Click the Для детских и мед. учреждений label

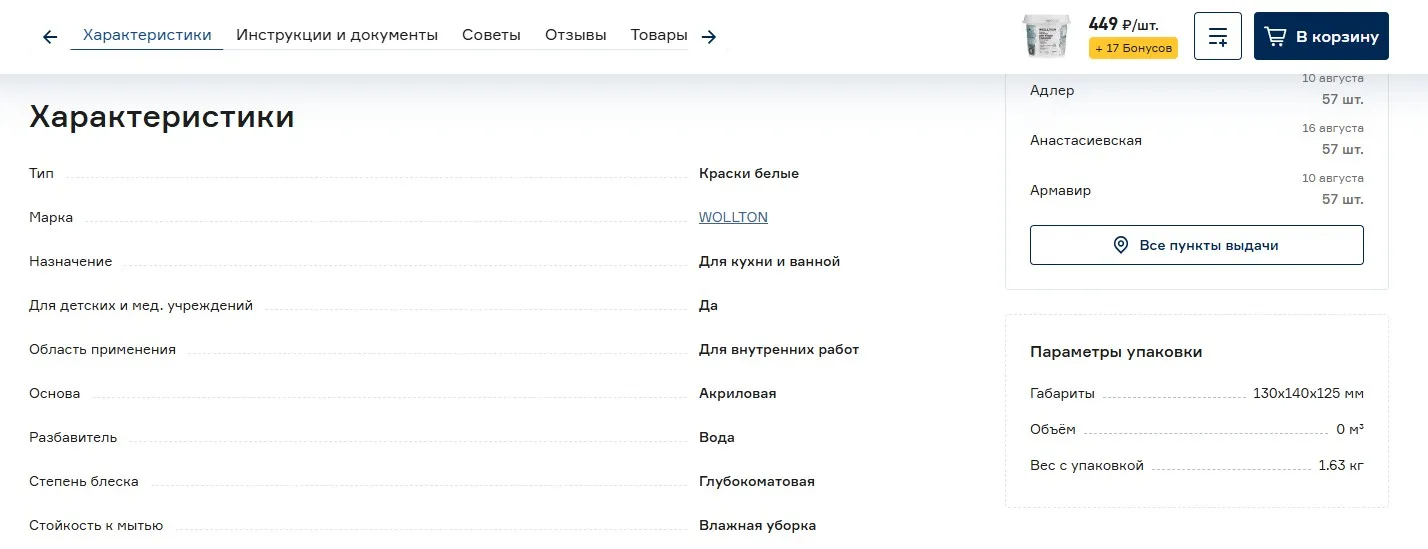point(141,305)
